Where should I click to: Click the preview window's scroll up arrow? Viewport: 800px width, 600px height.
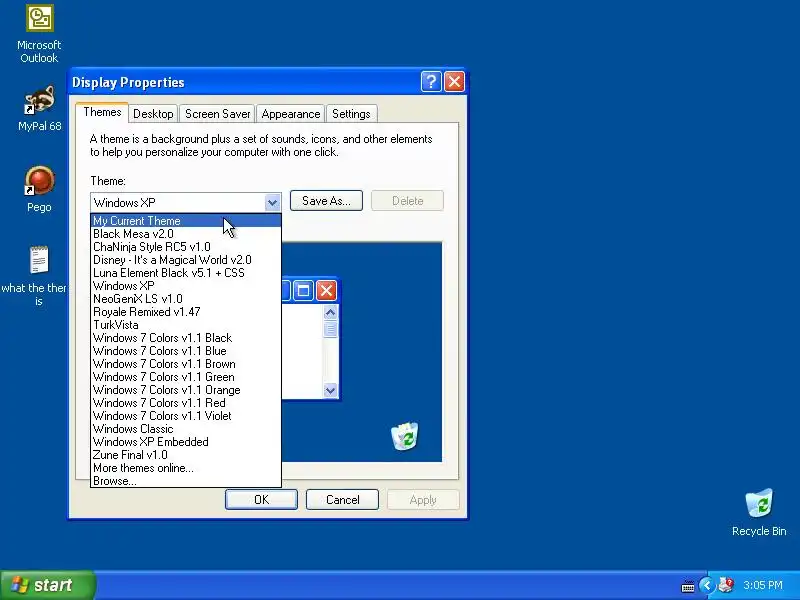point(330,312)
